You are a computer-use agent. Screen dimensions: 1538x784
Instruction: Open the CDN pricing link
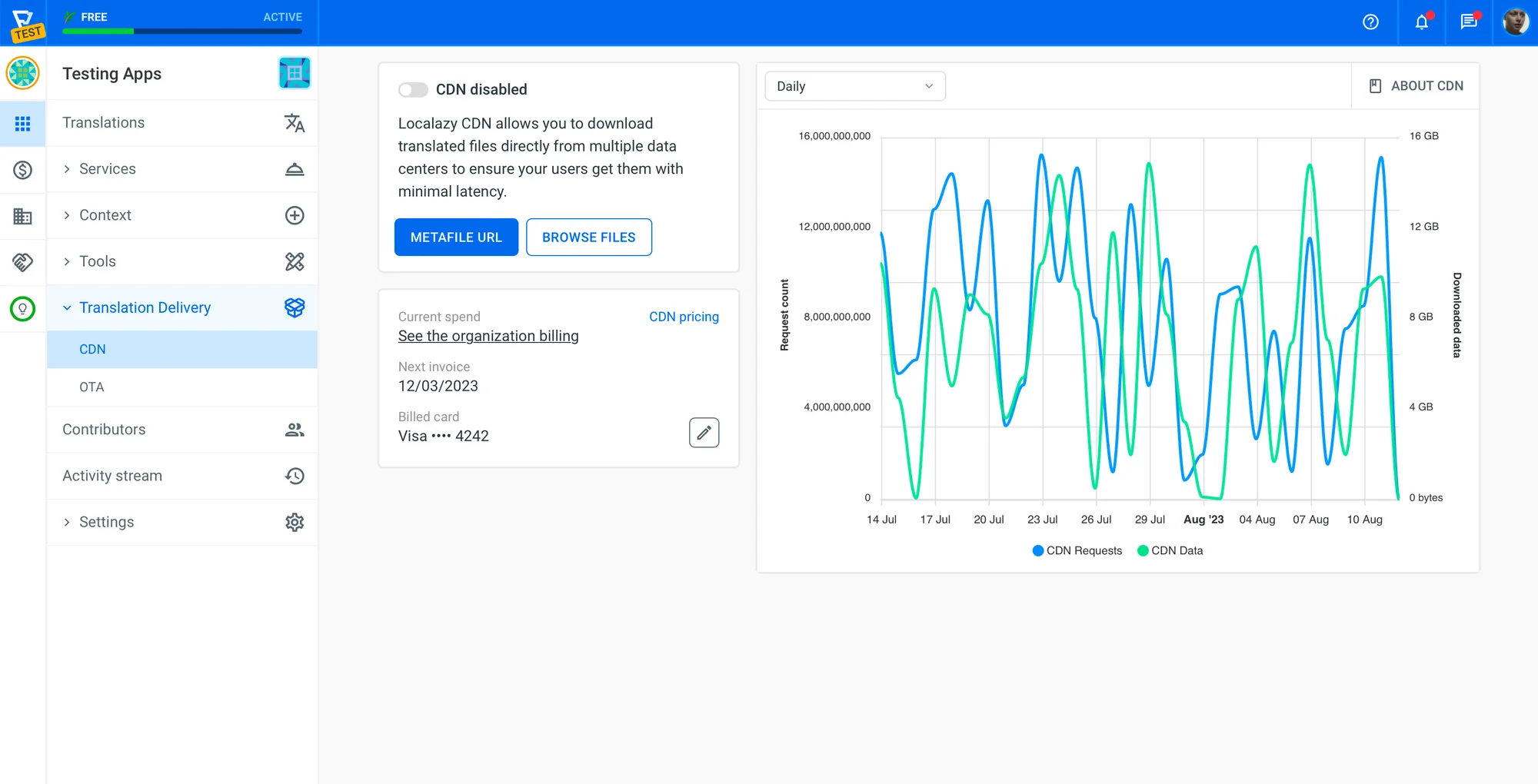[x=684, y=317]
